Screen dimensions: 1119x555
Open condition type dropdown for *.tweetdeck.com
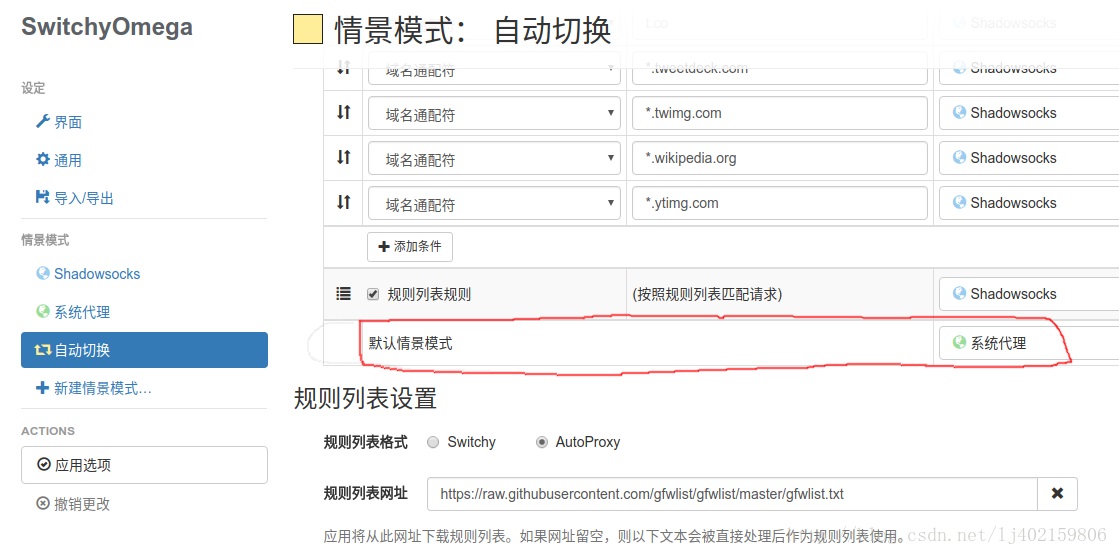[x=494, y=68]
